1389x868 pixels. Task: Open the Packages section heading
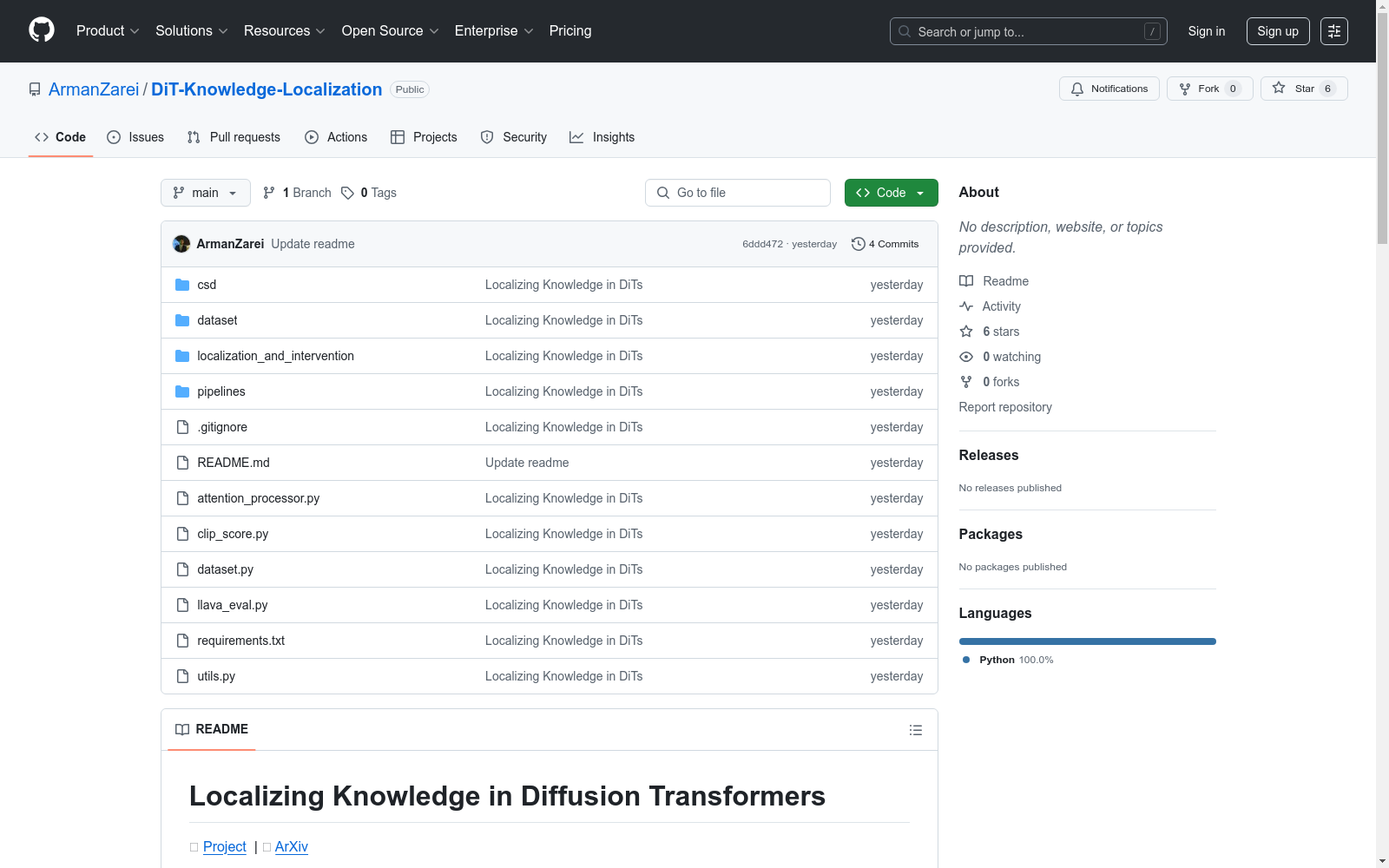click(x=991, y=534)
